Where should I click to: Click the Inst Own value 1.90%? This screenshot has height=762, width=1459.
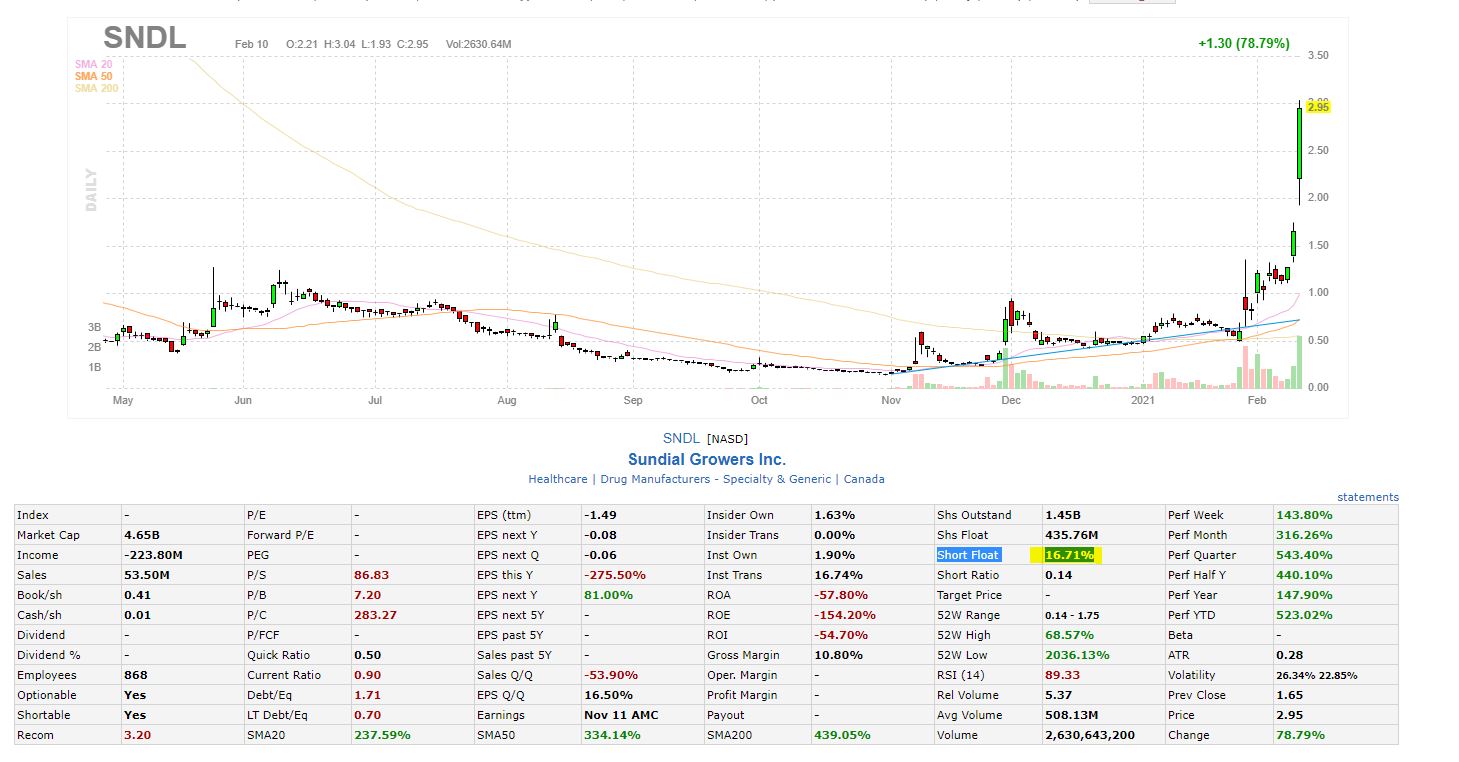coord(834,555)
